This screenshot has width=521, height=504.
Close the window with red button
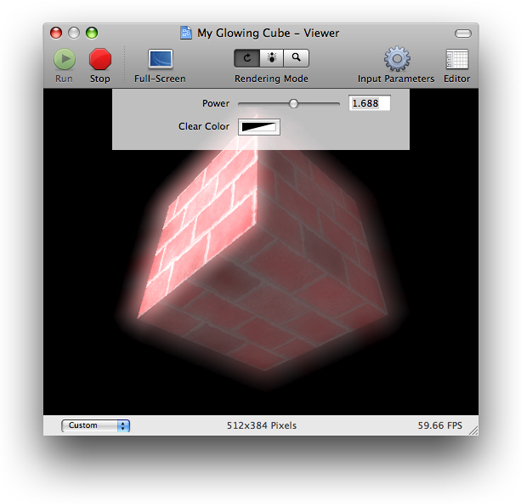point(56,33)
